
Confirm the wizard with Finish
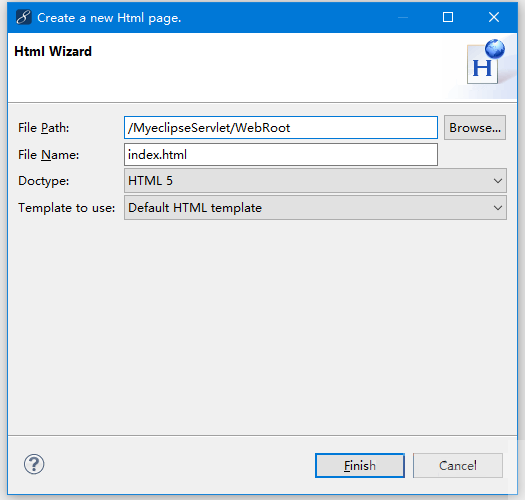click(x=360, y=466)
